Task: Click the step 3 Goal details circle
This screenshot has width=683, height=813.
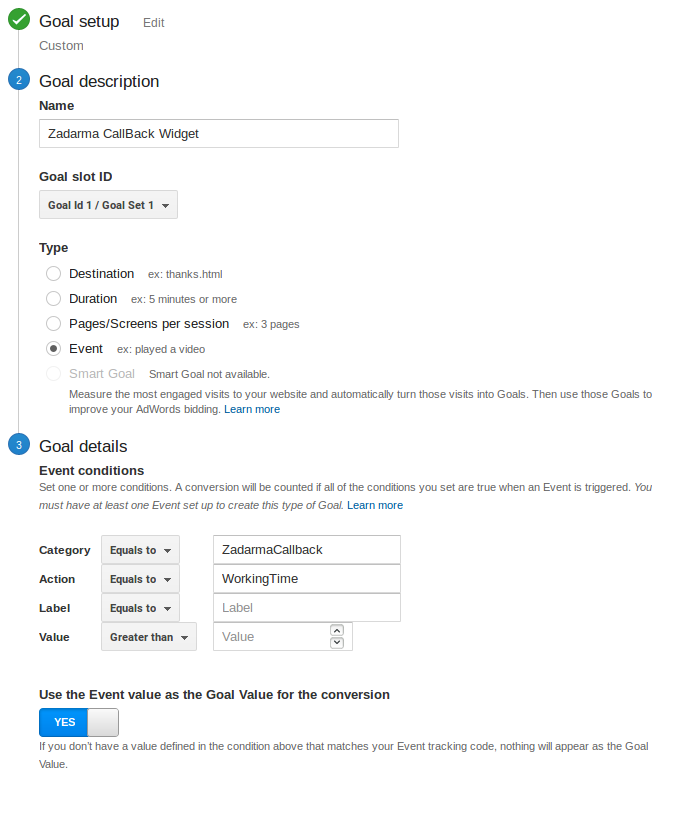Action: coord(19,446)
